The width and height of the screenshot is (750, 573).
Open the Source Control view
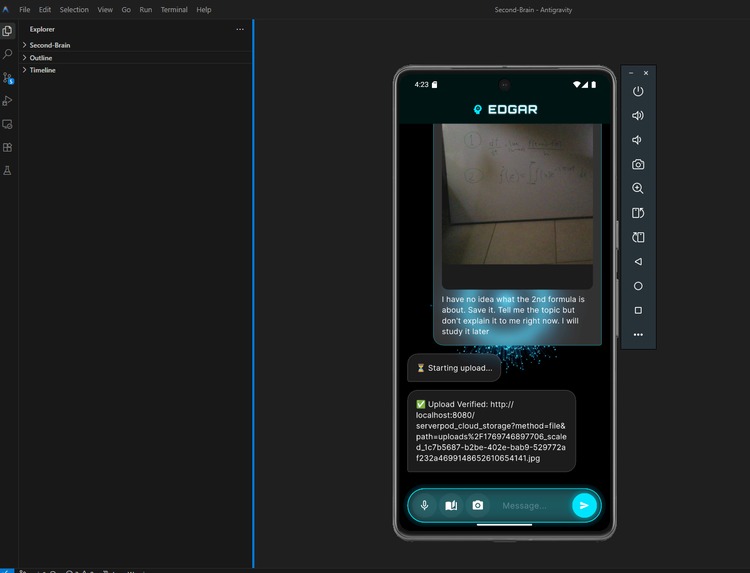(8, 77)
